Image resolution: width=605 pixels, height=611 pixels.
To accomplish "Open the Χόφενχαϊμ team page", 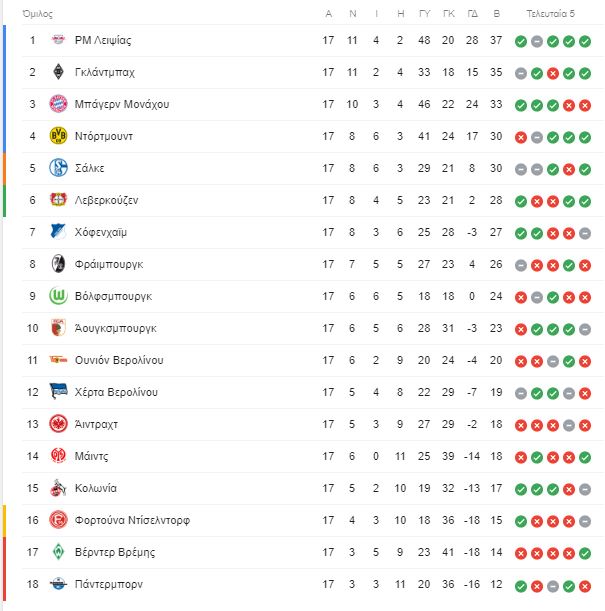I will click(x=101, y=232).
